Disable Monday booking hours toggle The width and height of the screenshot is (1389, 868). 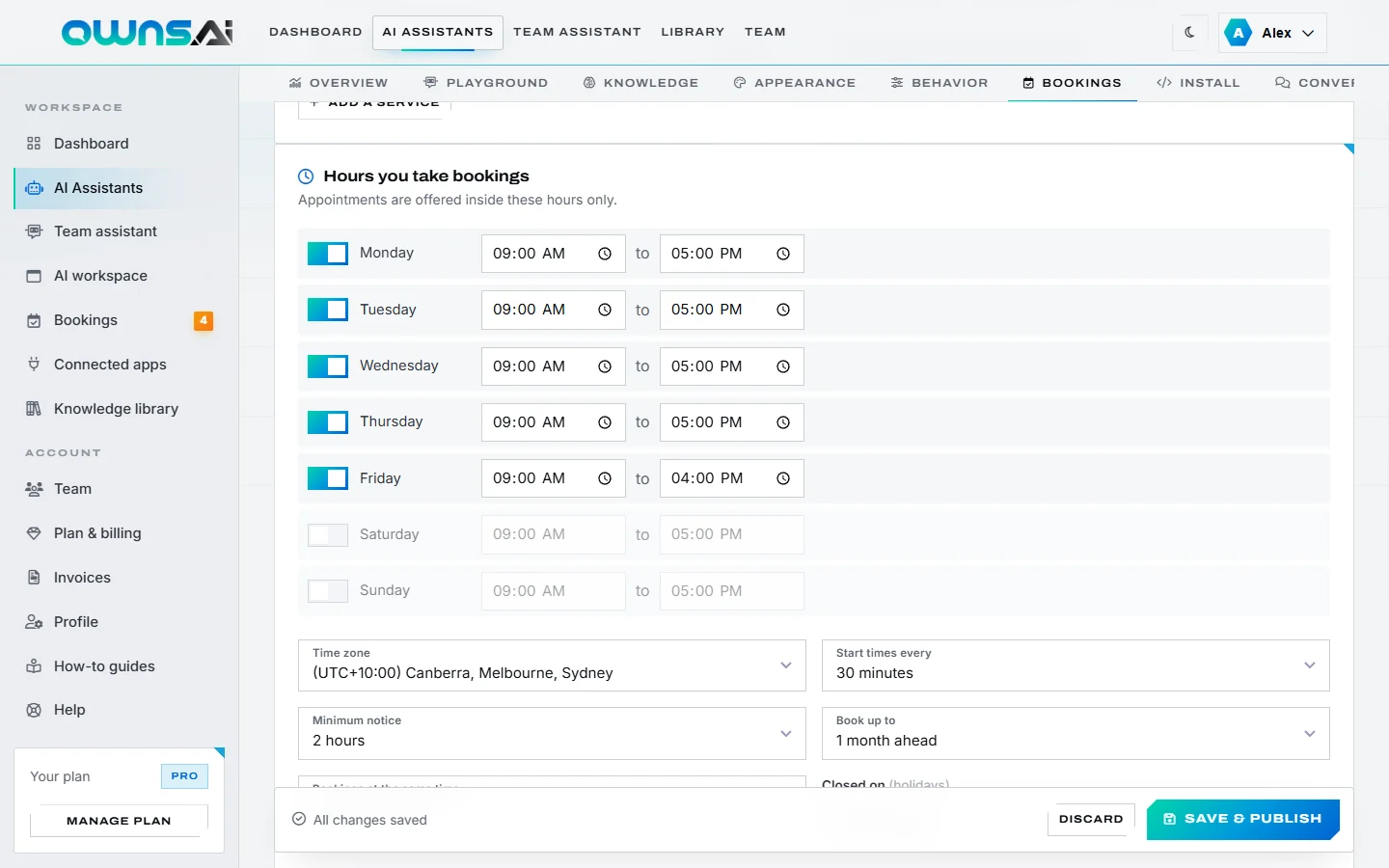[328, 254]
